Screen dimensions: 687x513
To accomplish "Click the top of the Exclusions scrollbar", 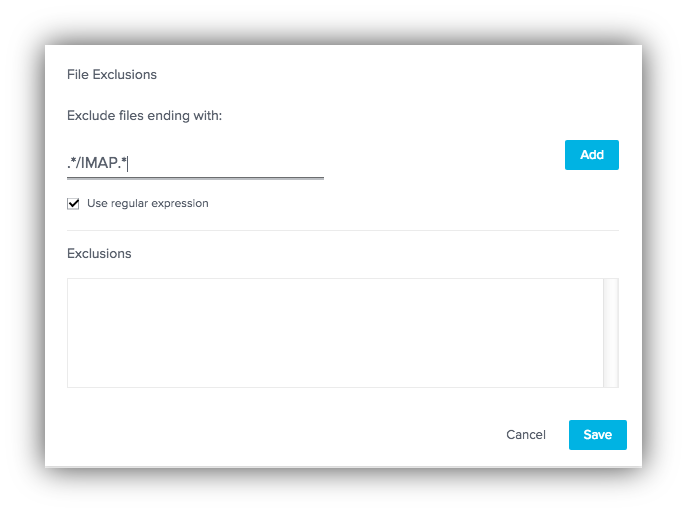I will 610,286.
